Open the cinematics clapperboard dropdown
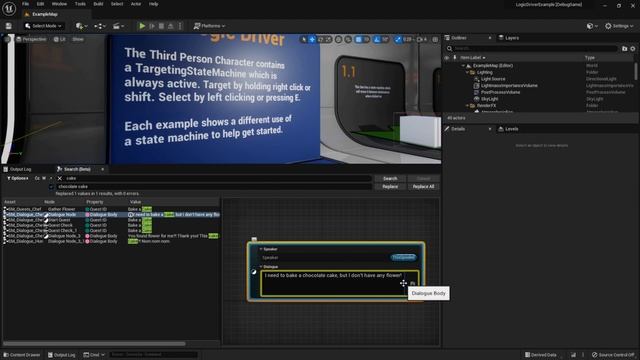The image size is (640, 360). tap(118, 26)
